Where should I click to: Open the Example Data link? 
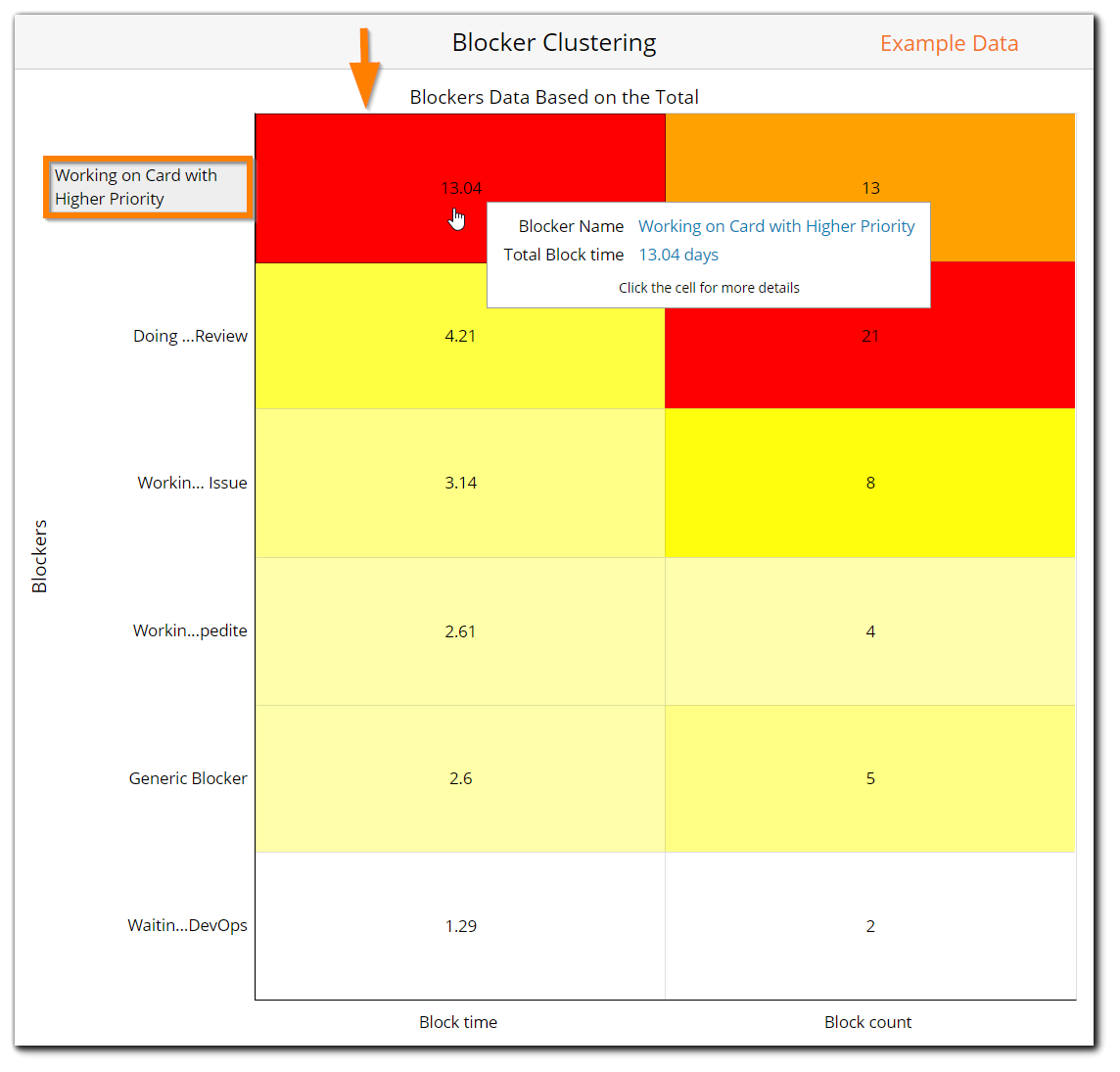tap(949, 43)
